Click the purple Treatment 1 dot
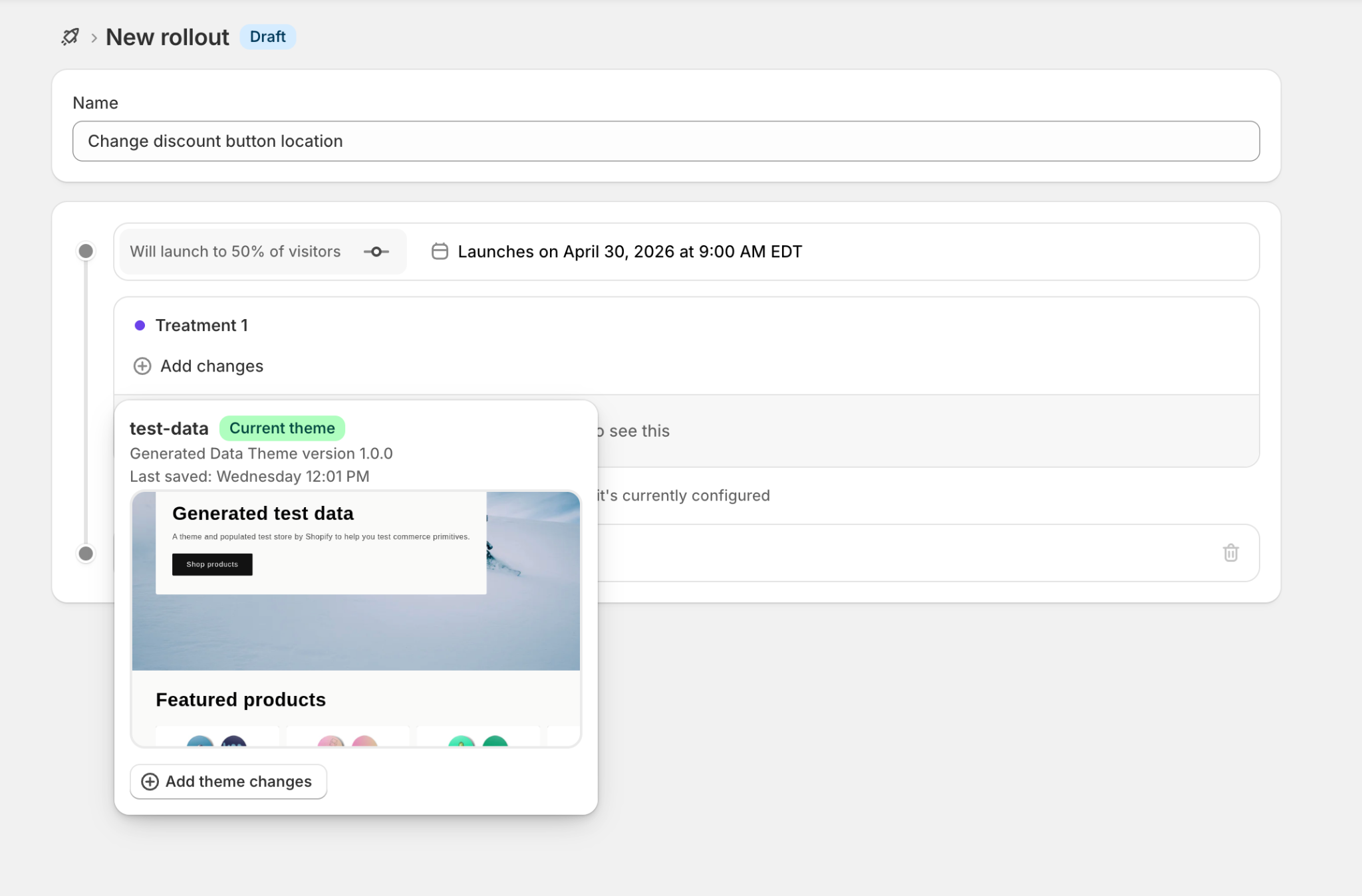 [x=140, y=326]
